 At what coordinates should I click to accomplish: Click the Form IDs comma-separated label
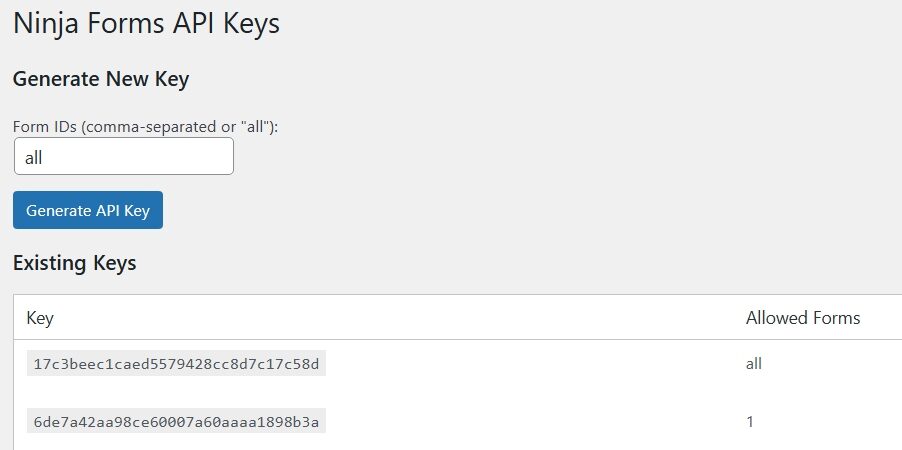145,127
